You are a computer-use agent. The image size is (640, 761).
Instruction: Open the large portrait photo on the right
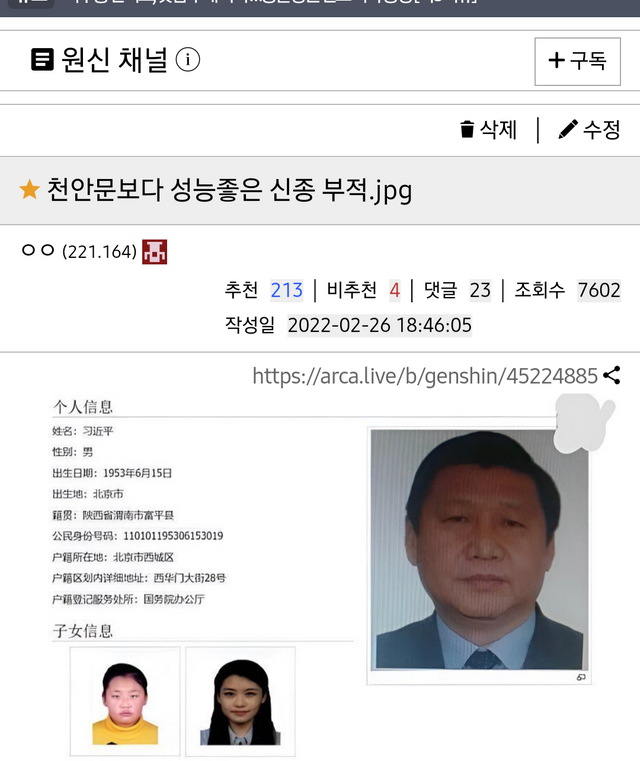pos(479,549)
